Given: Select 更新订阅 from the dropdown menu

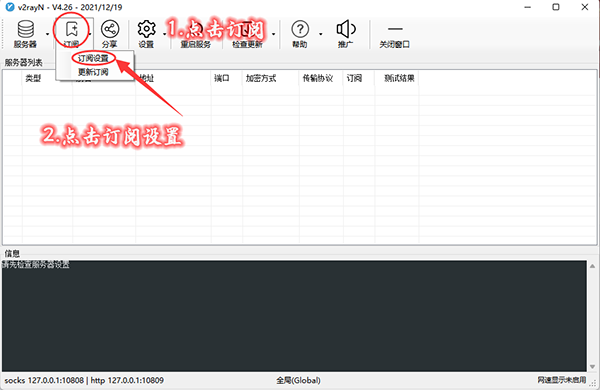Looking at the screenshot, I should (93, 72).
